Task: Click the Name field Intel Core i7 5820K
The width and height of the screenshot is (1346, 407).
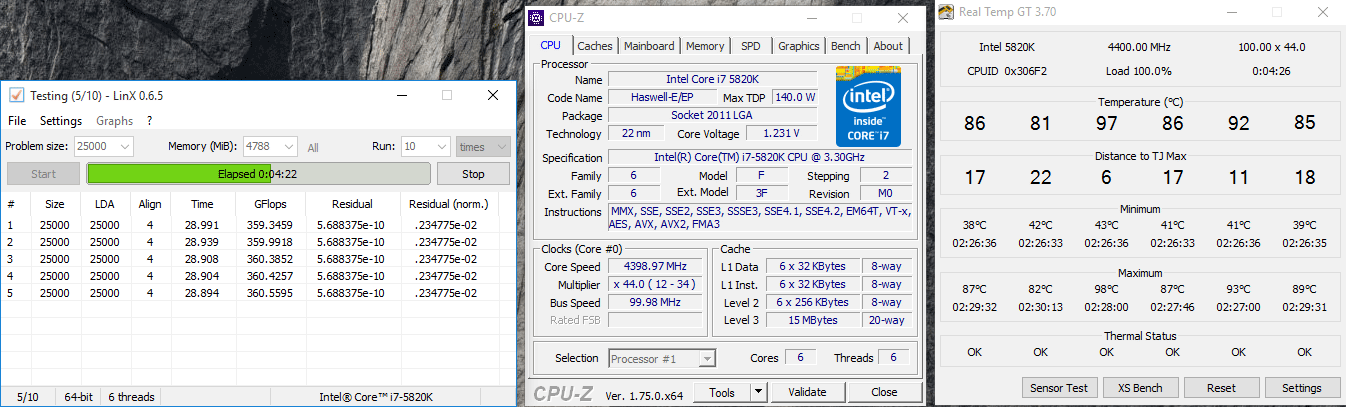Action: 713,79
